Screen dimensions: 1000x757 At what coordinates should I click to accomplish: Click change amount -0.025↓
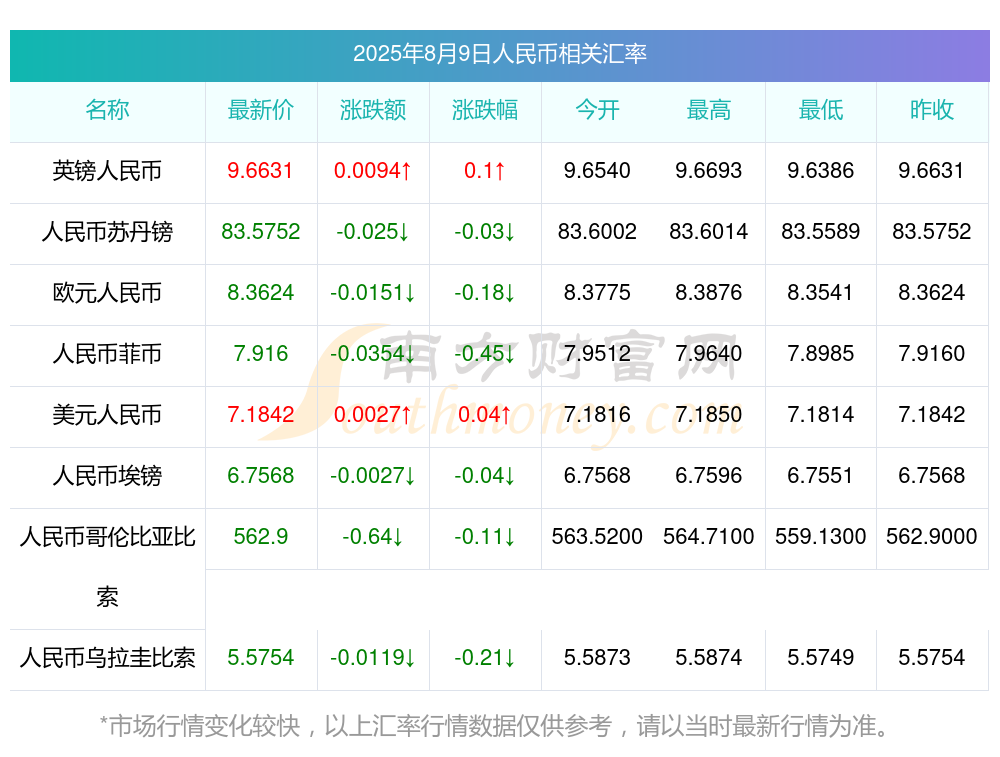tap(373, 232)
